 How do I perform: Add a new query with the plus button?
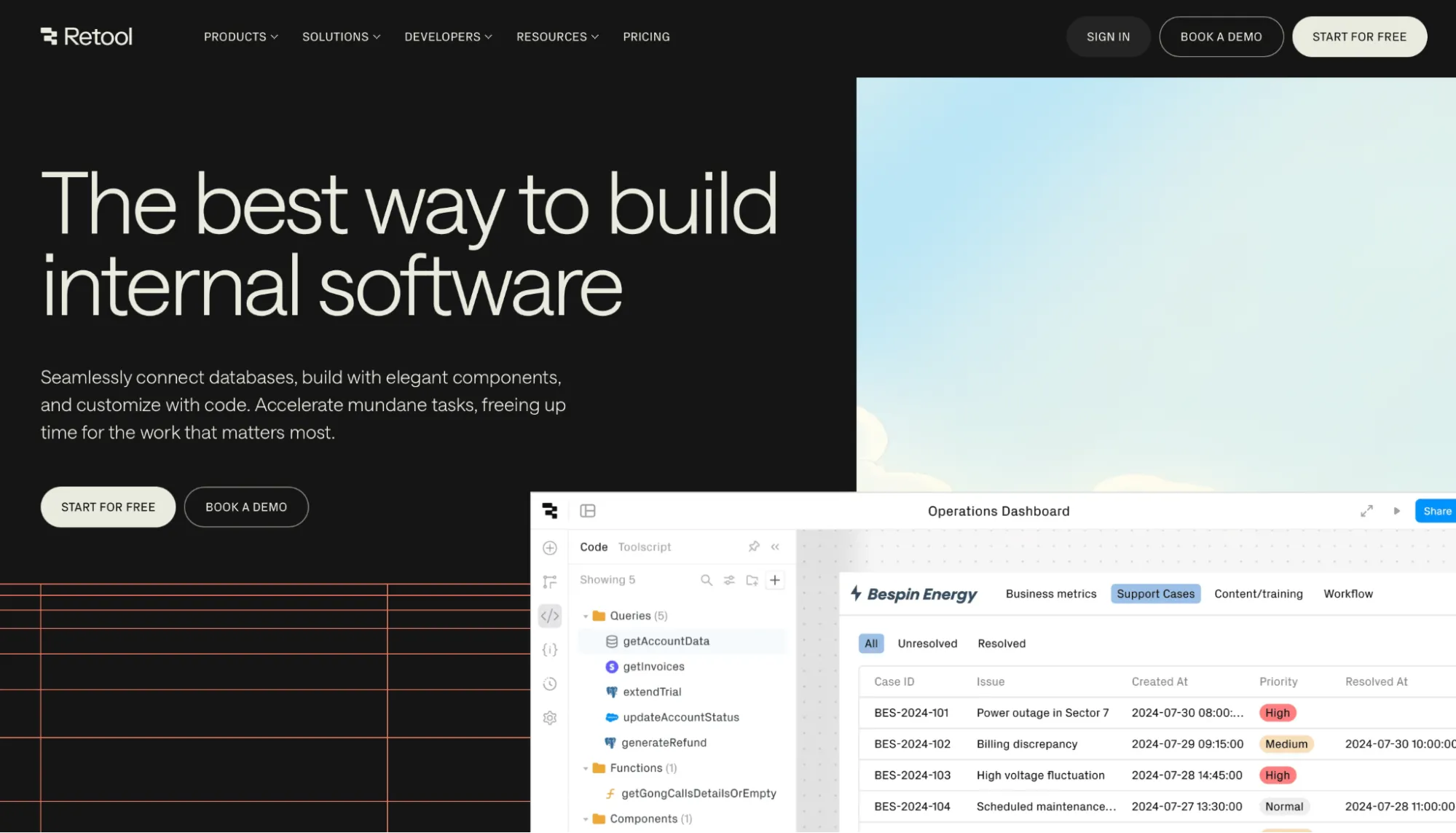775,580
